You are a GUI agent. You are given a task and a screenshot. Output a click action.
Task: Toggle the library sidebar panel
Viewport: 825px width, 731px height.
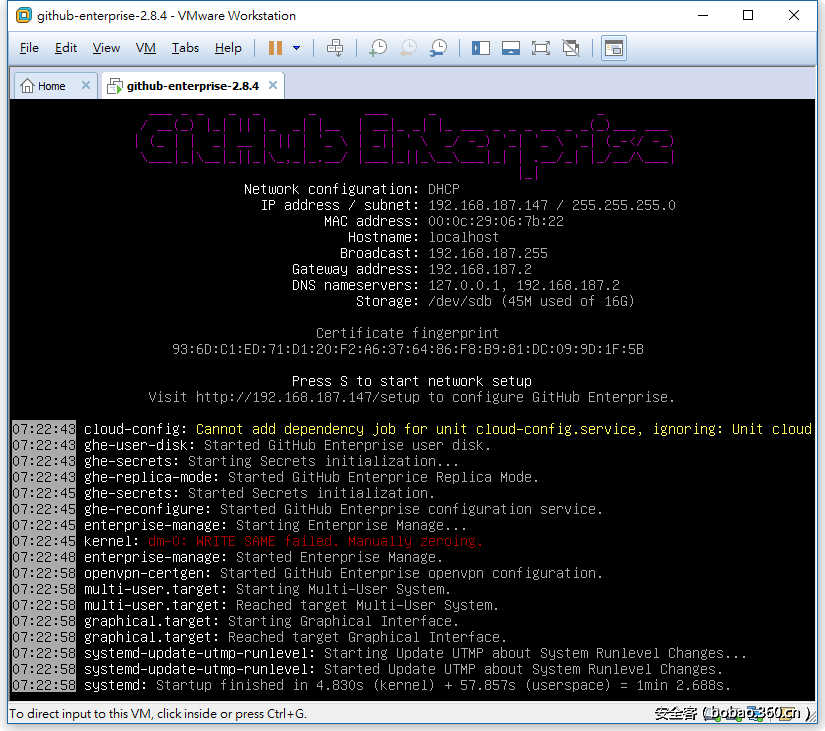click(x=481, y=47)
